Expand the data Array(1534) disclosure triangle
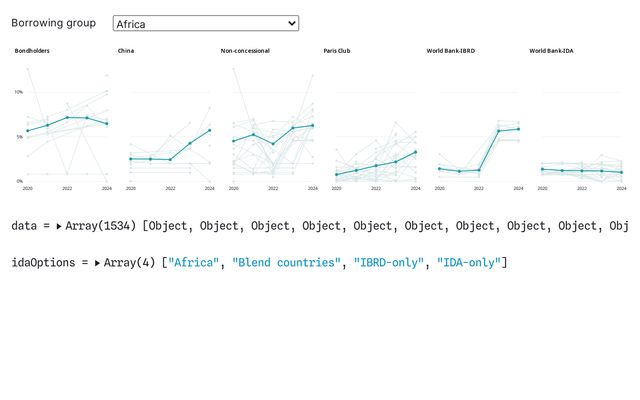640x400 pixels. [x=59, y=226]
